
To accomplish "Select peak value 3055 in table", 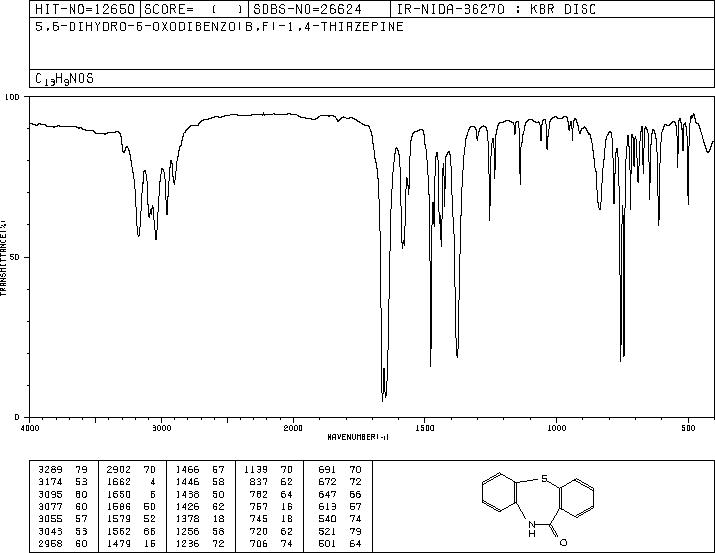I will [x=50, y=519].
